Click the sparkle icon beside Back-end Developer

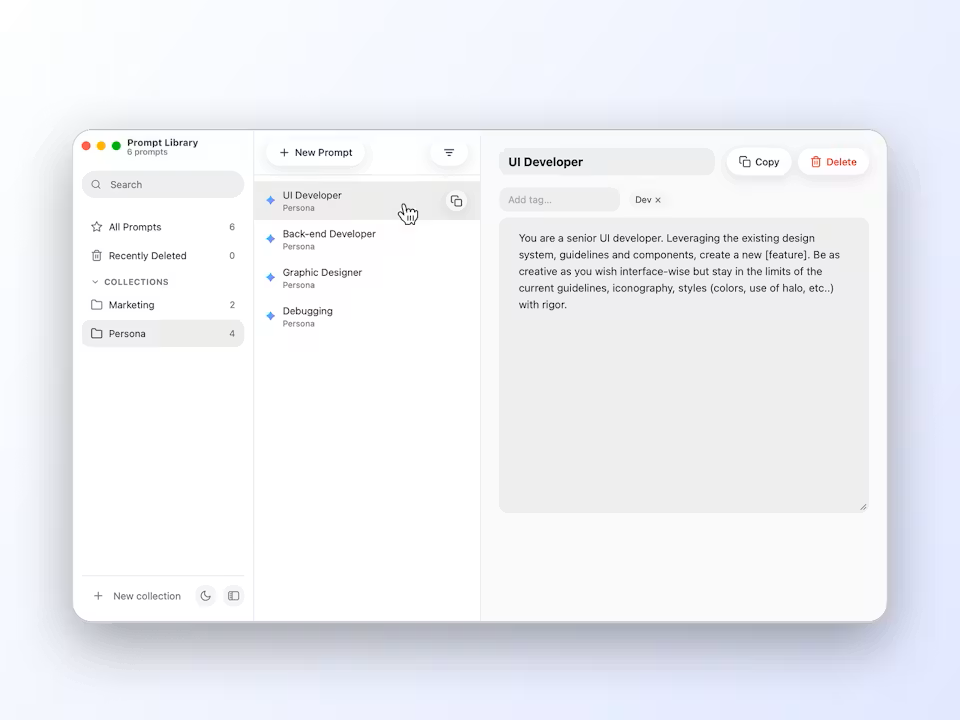[x=270, y=239]
